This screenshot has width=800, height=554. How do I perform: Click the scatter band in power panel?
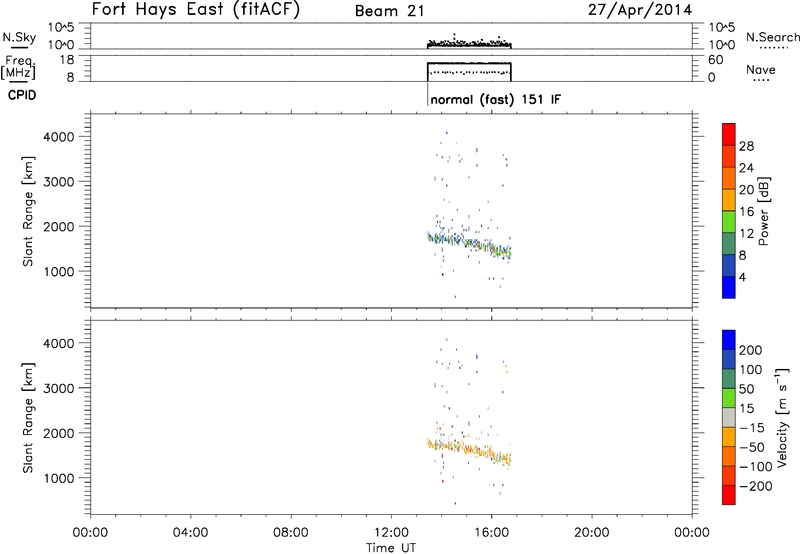tap(469, 244)
